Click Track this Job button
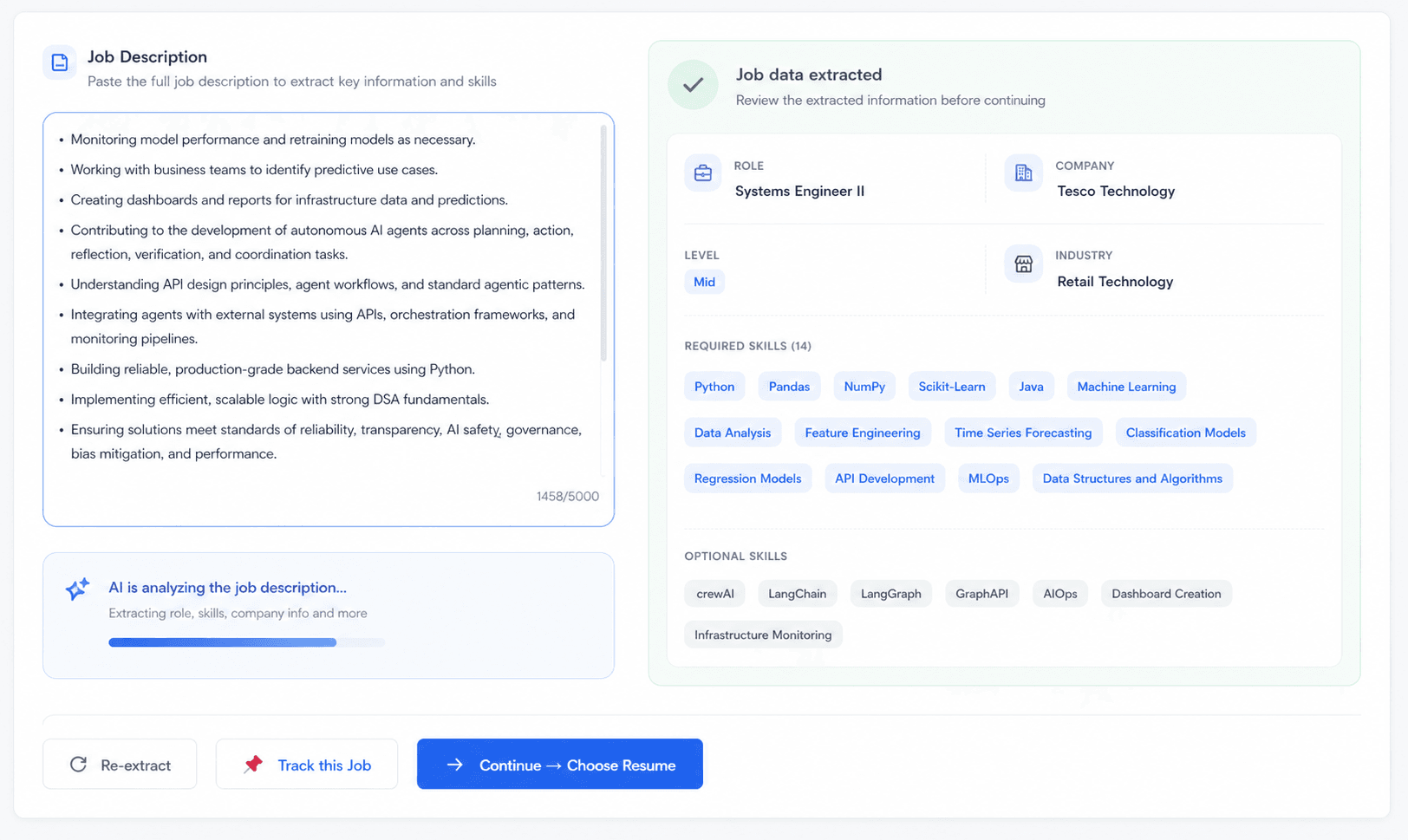This screenshot has height=840, width=1408. pos(307,764)
